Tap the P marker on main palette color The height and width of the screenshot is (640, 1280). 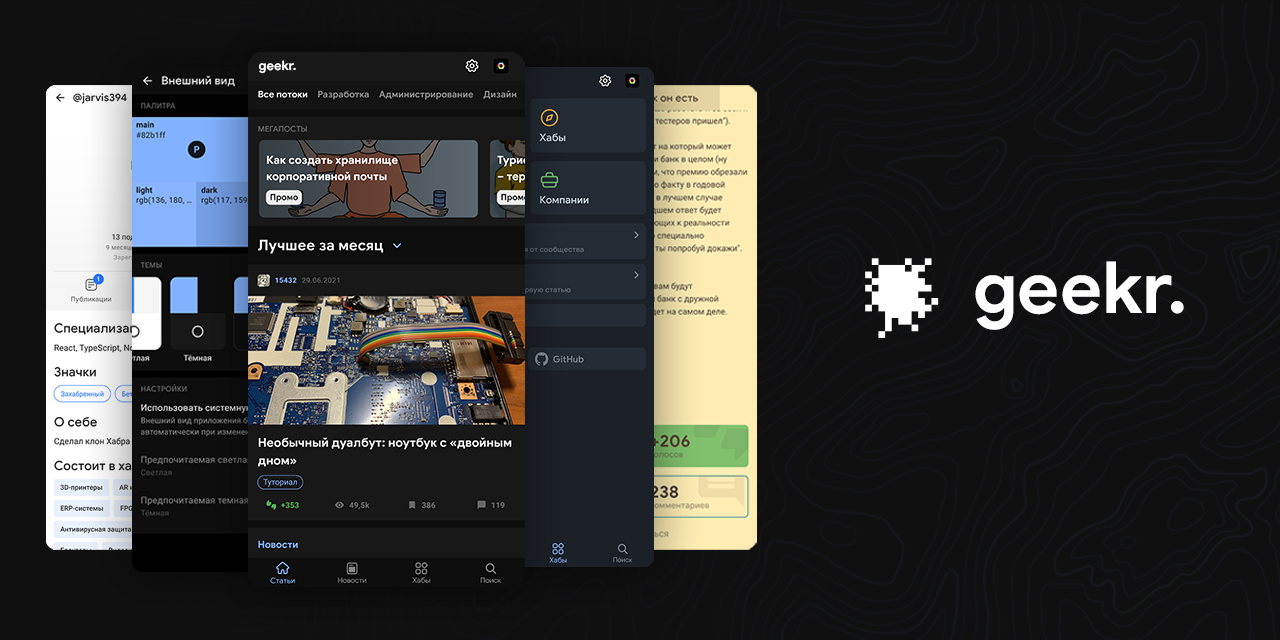tap(197, 149)
